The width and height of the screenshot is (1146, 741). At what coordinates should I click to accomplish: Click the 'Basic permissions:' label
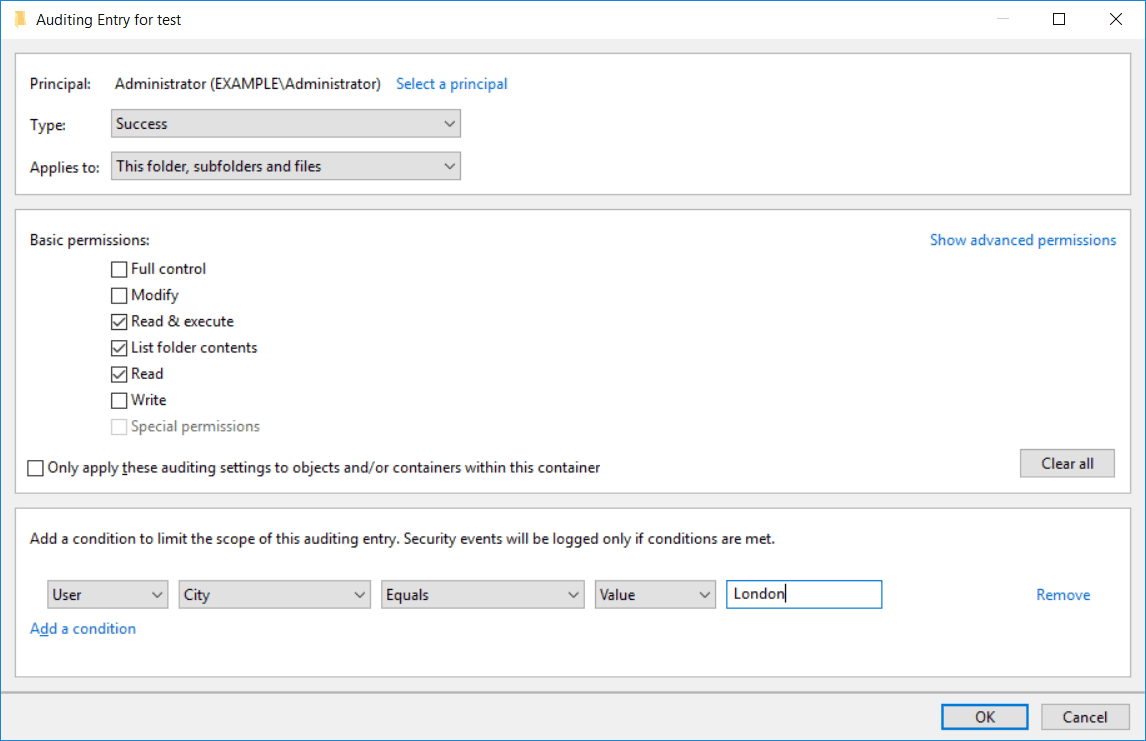(90, 240)
